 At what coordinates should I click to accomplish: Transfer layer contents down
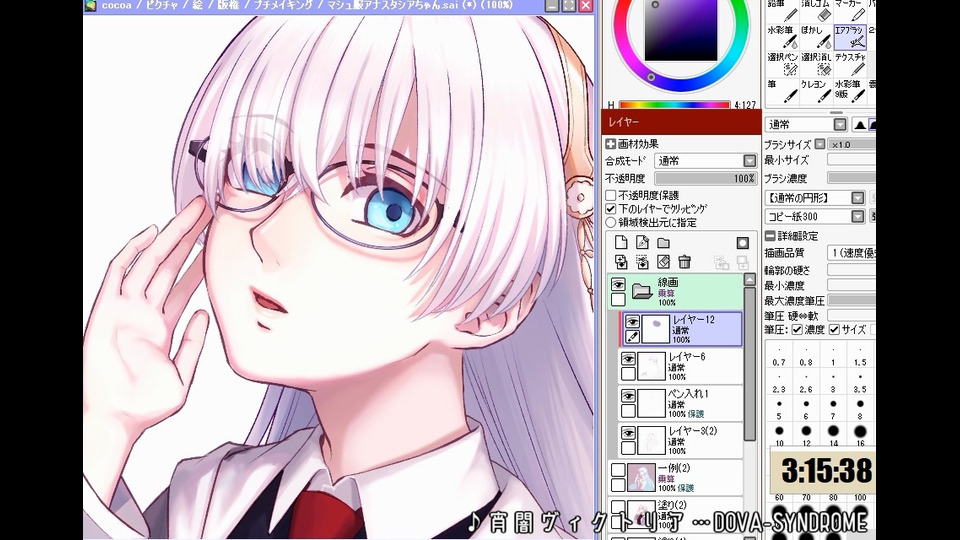click(621, 262)
